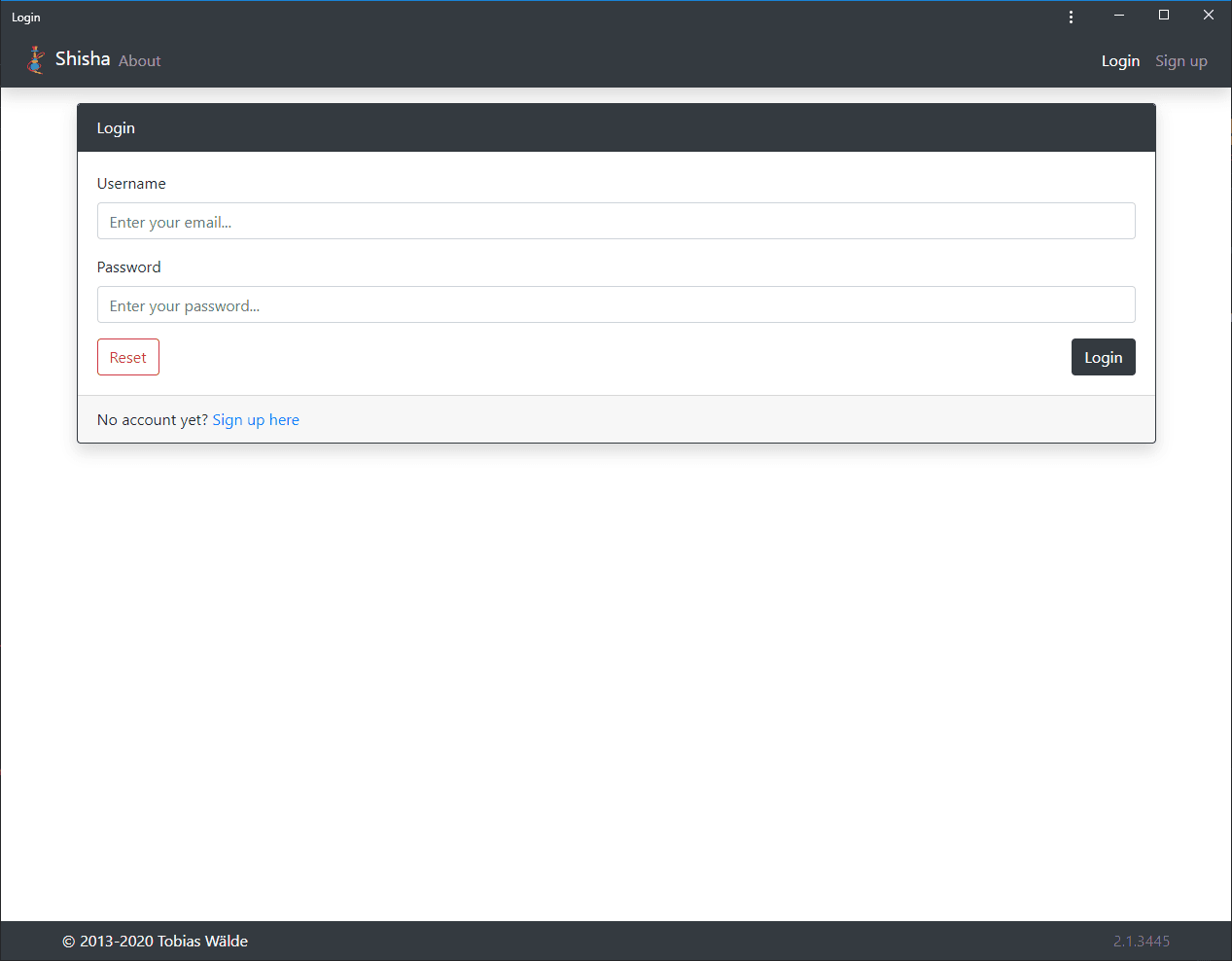The height and width of the screenshot is (961, 1232).
Task: Focus the Username email field
Action: coord(616,221)
